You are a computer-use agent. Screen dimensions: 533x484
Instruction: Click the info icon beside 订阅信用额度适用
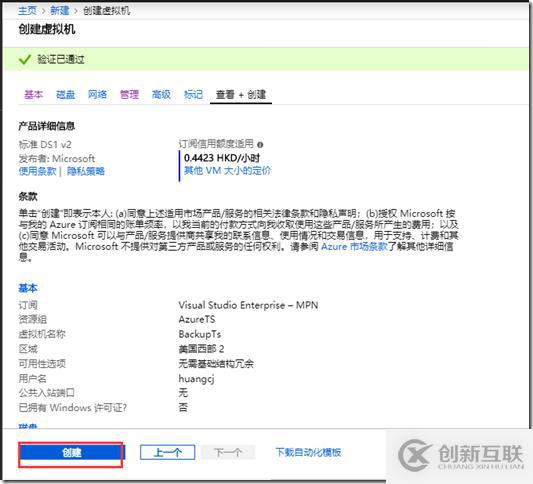tap(260, 144)
